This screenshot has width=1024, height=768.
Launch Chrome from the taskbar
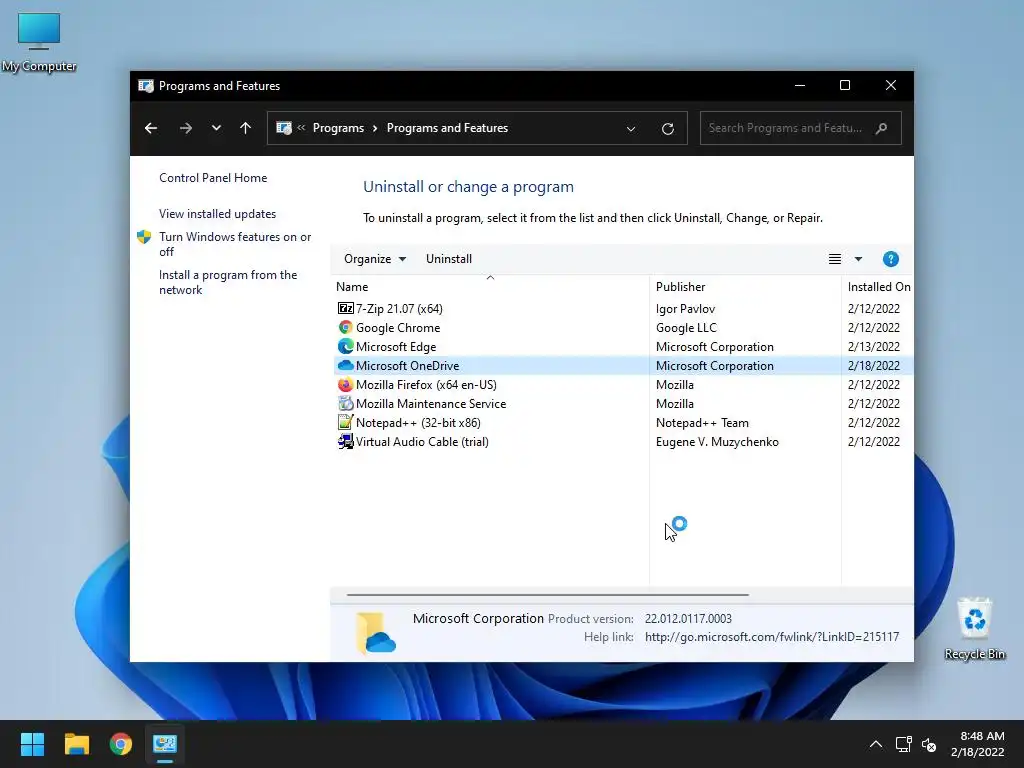pos(121,744)
